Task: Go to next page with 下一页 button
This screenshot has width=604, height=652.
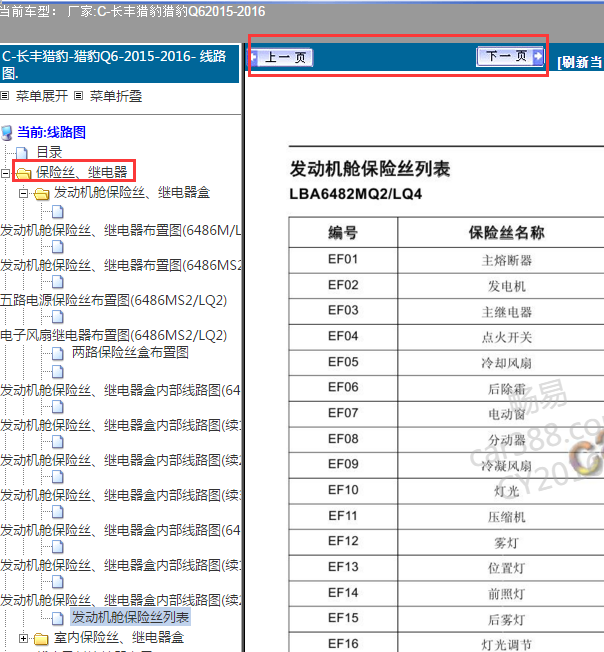Action: [x=510, y=56]
